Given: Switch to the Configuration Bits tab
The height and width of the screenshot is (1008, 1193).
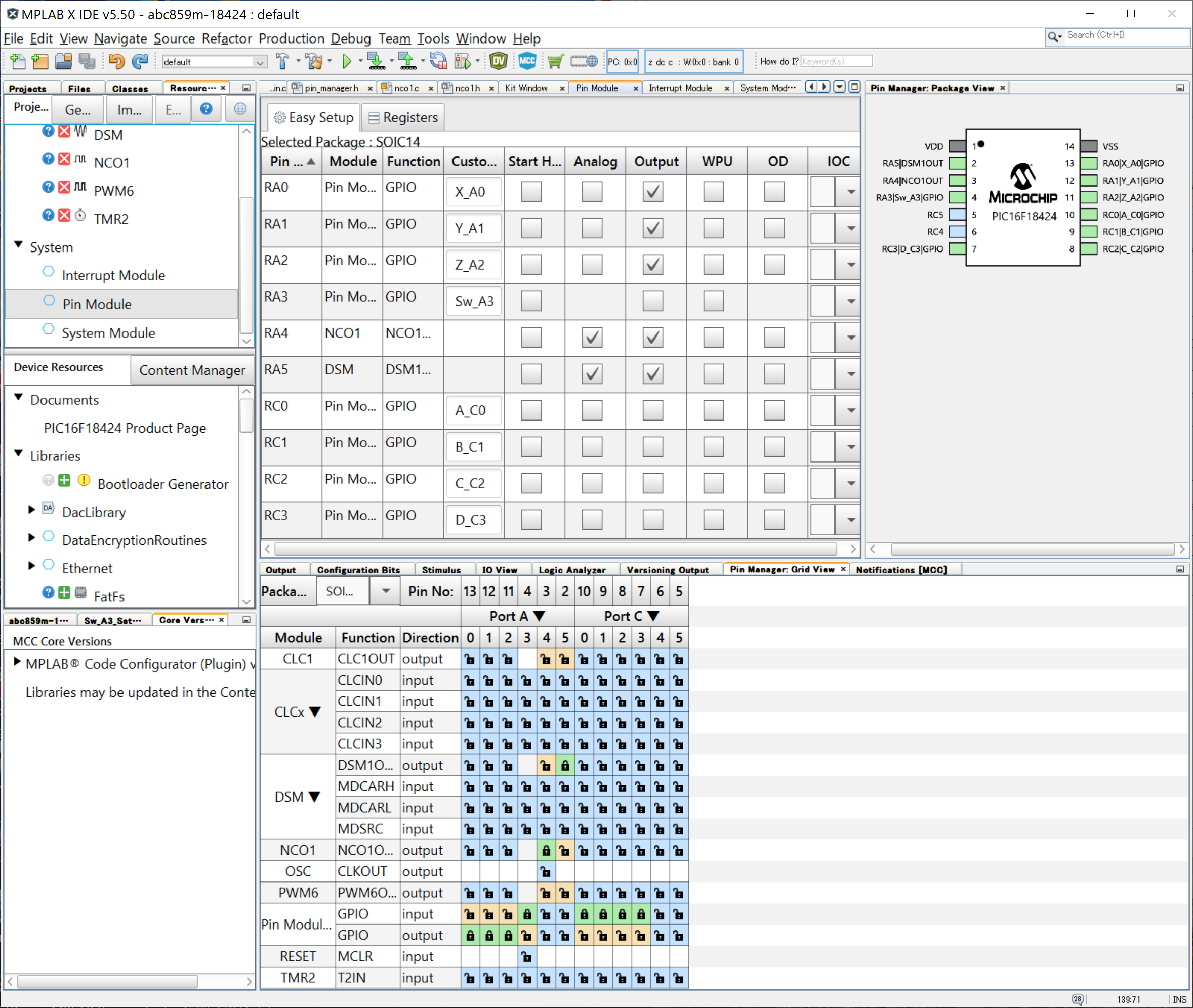Looking at the screenshot, I should (358, 570).
